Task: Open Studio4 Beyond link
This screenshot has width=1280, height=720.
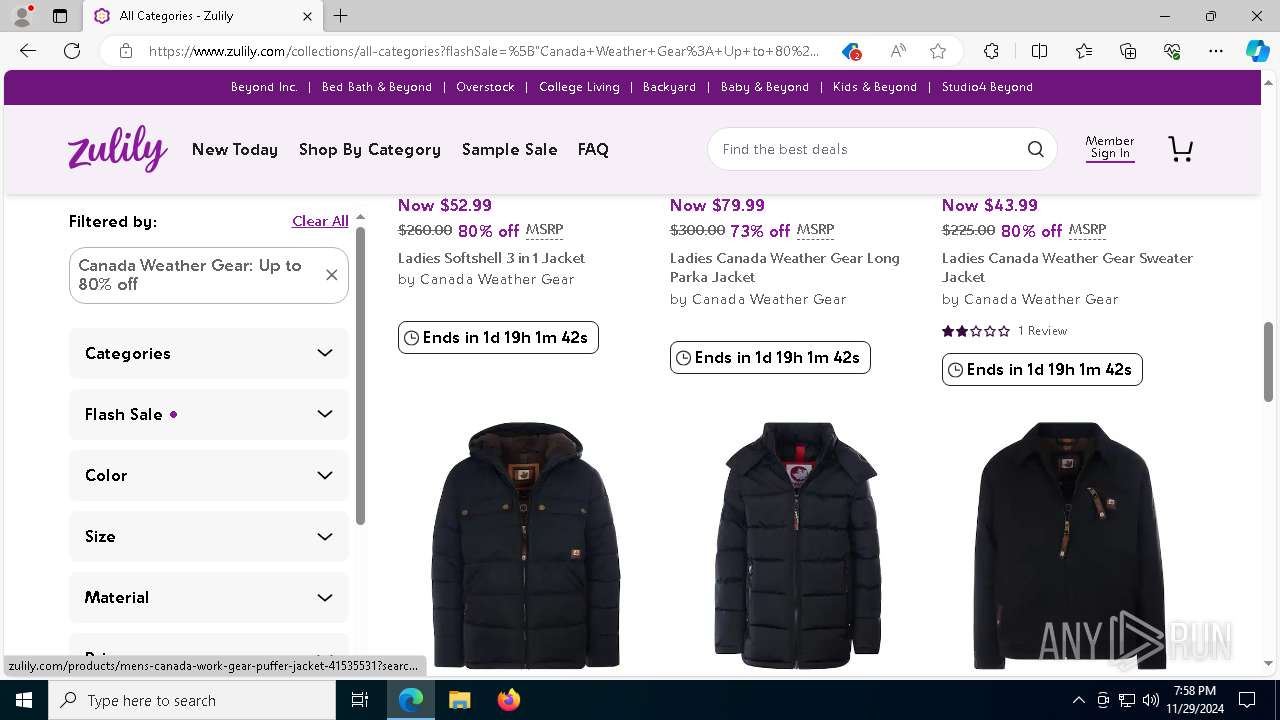Action: pyautogui.click(x=987, y=87)
